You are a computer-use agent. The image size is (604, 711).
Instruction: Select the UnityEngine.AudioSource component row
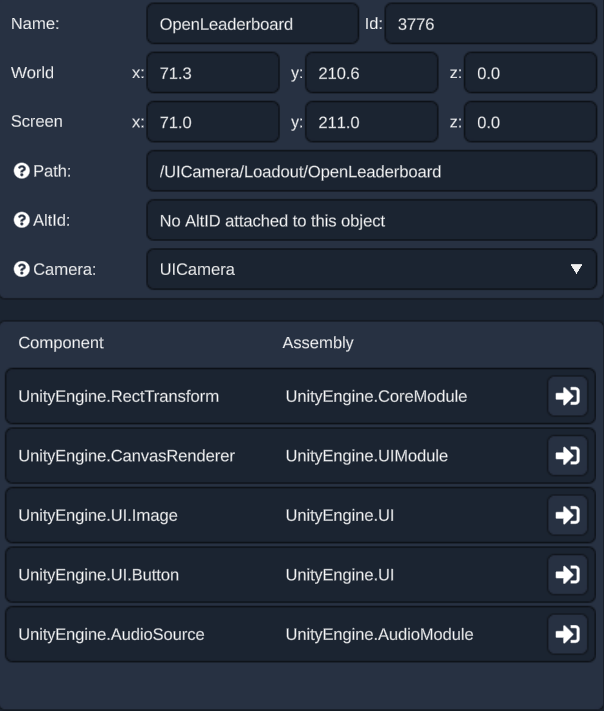[x=300, y=634]
